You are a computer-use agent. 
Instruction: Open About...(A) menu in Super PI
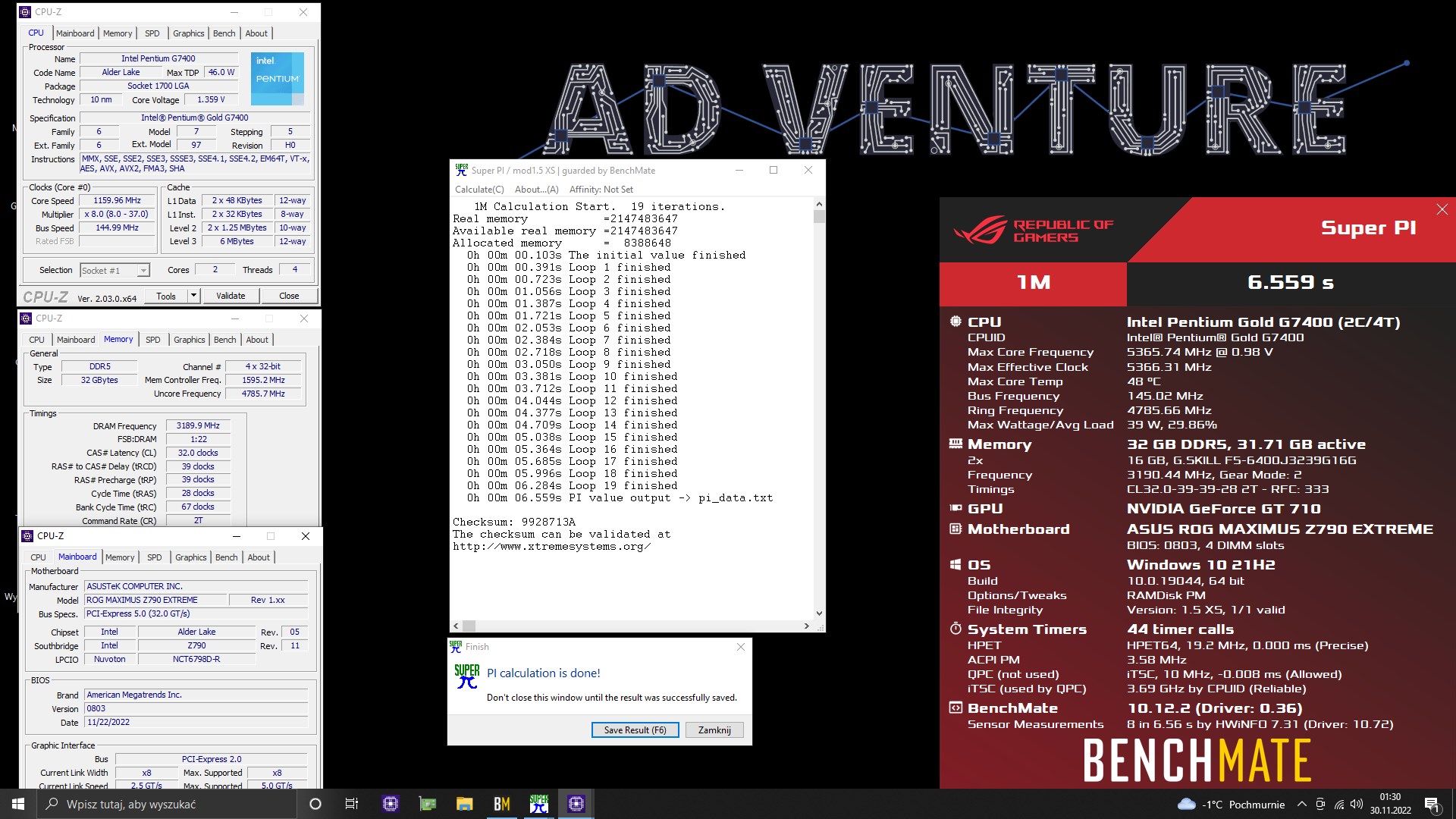coord(536,190)
